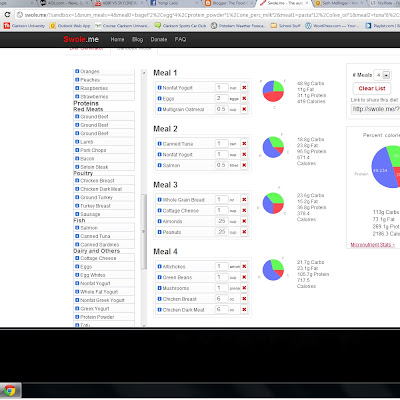Click the Meal 3 macro pie chart
The height and width of the screenshot is (400, 400).
pos(273,203)
